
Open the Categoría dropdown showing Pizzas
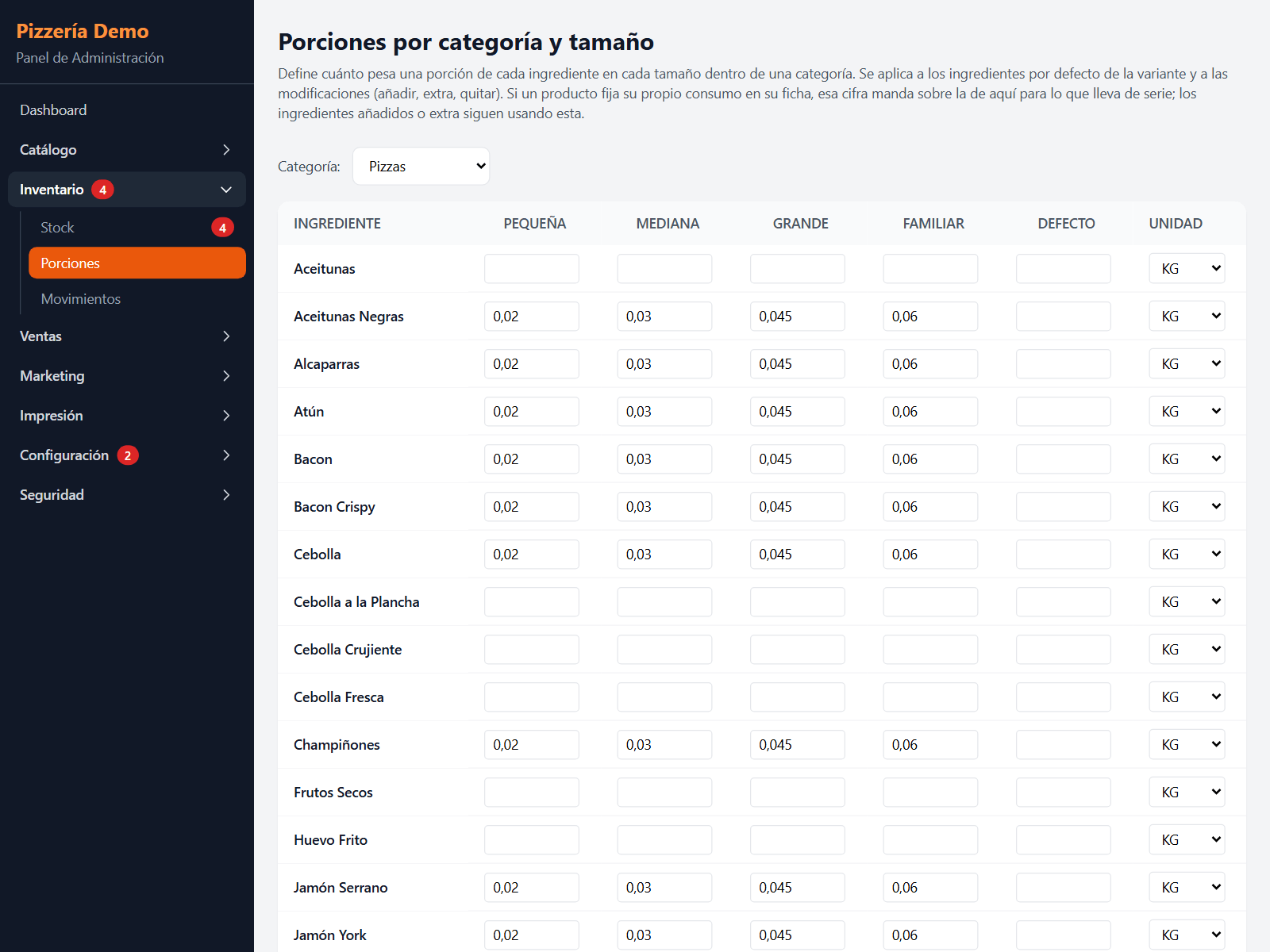tap(421, 167)
